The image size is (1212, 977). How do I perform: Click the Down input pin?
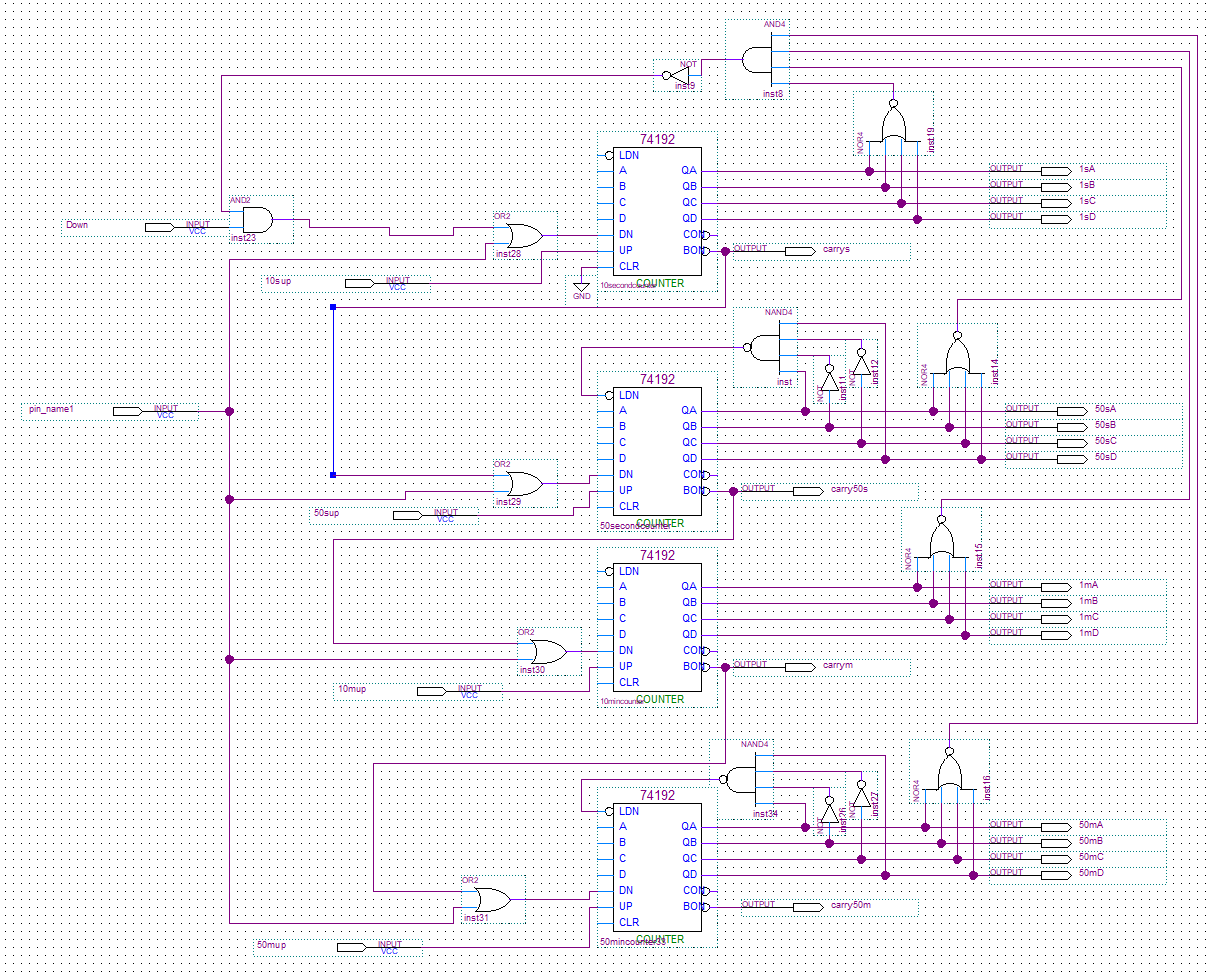[160, 227]
